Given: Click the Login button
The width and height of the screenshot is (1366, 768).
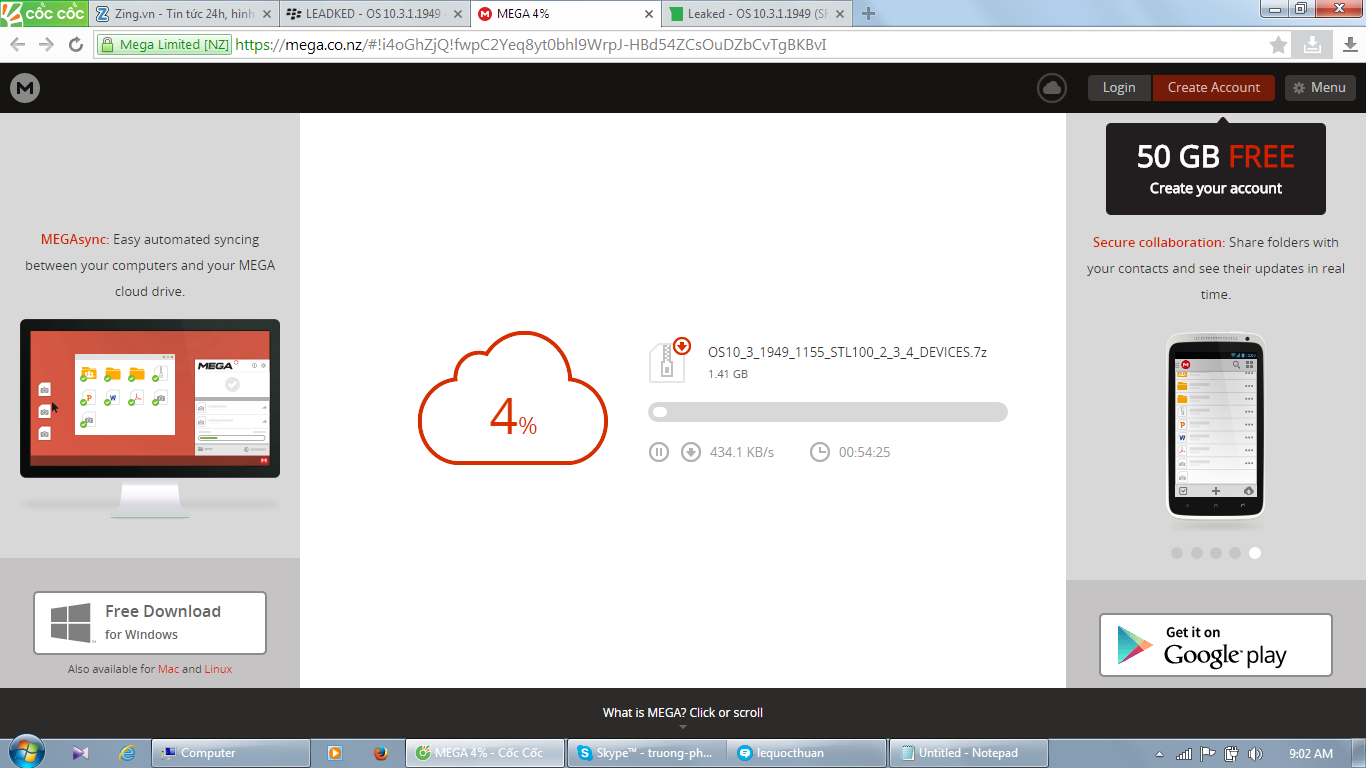Looking at the screenshot, I should click(x=1118, y=88).
